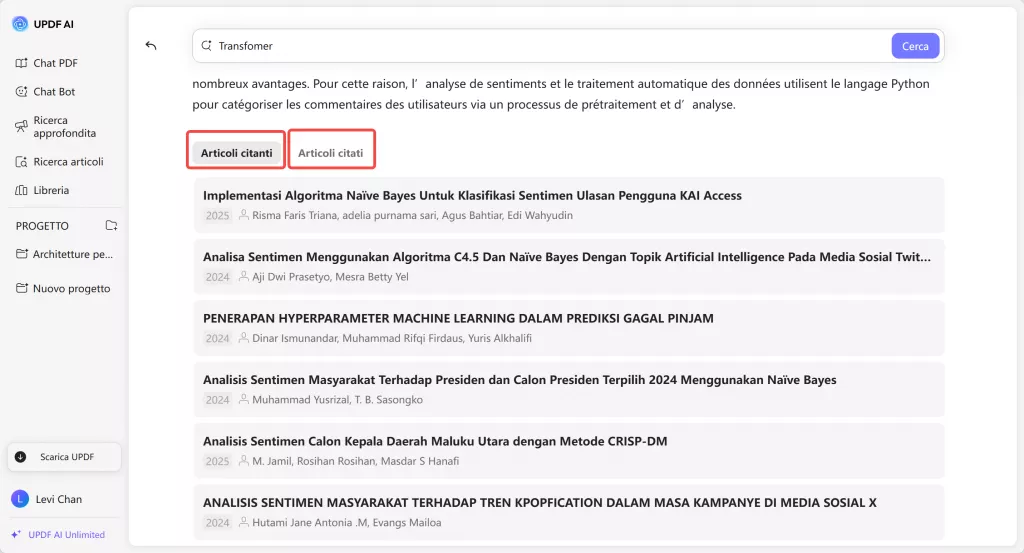Viewport: 1024px width, 553px height.
Task: Switch to the Articoli citanti tab
Action: tap(236, 153)
